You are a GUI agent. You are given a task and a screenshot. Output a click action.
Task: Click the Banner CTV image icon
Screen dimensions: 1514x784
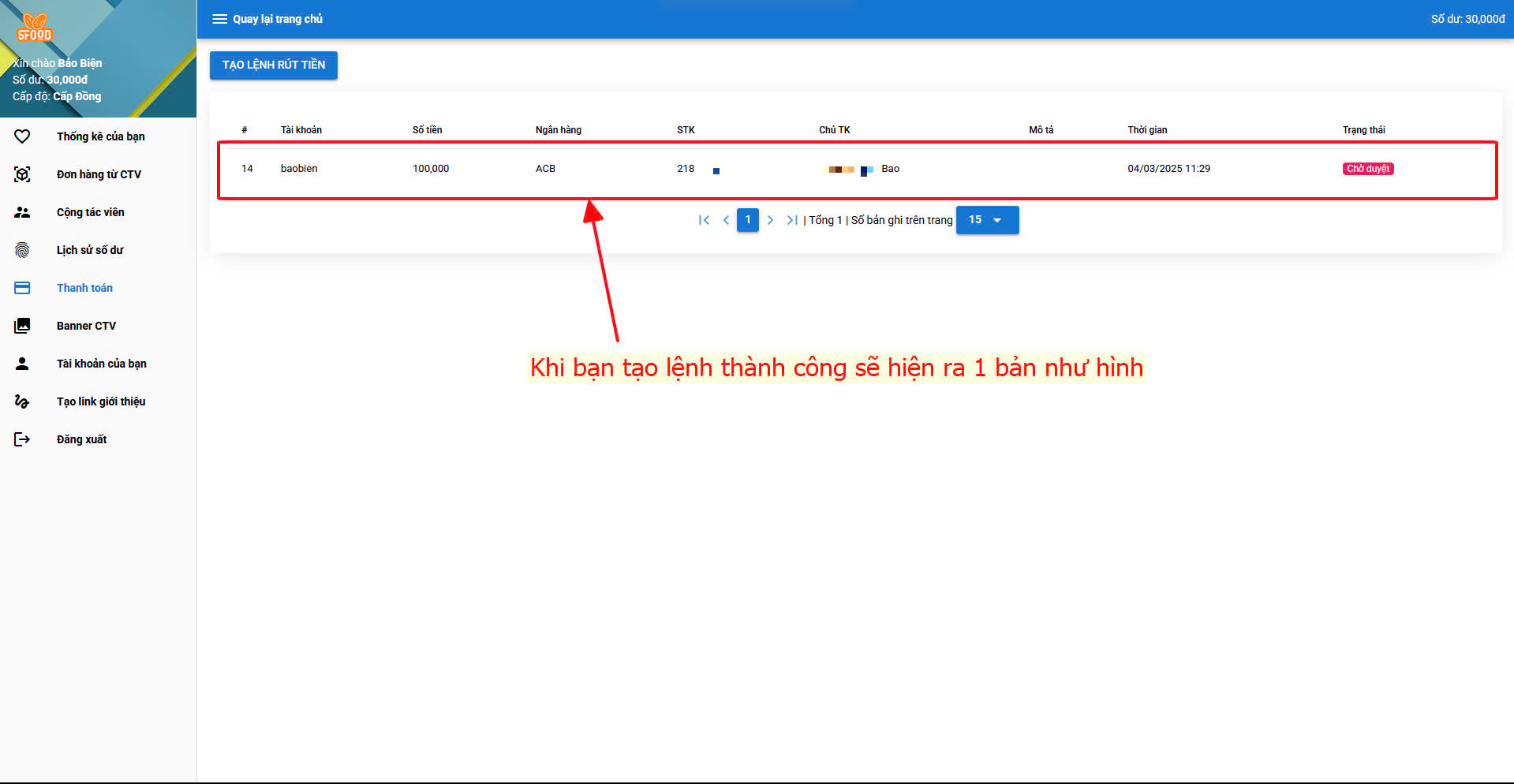(22, 326)
